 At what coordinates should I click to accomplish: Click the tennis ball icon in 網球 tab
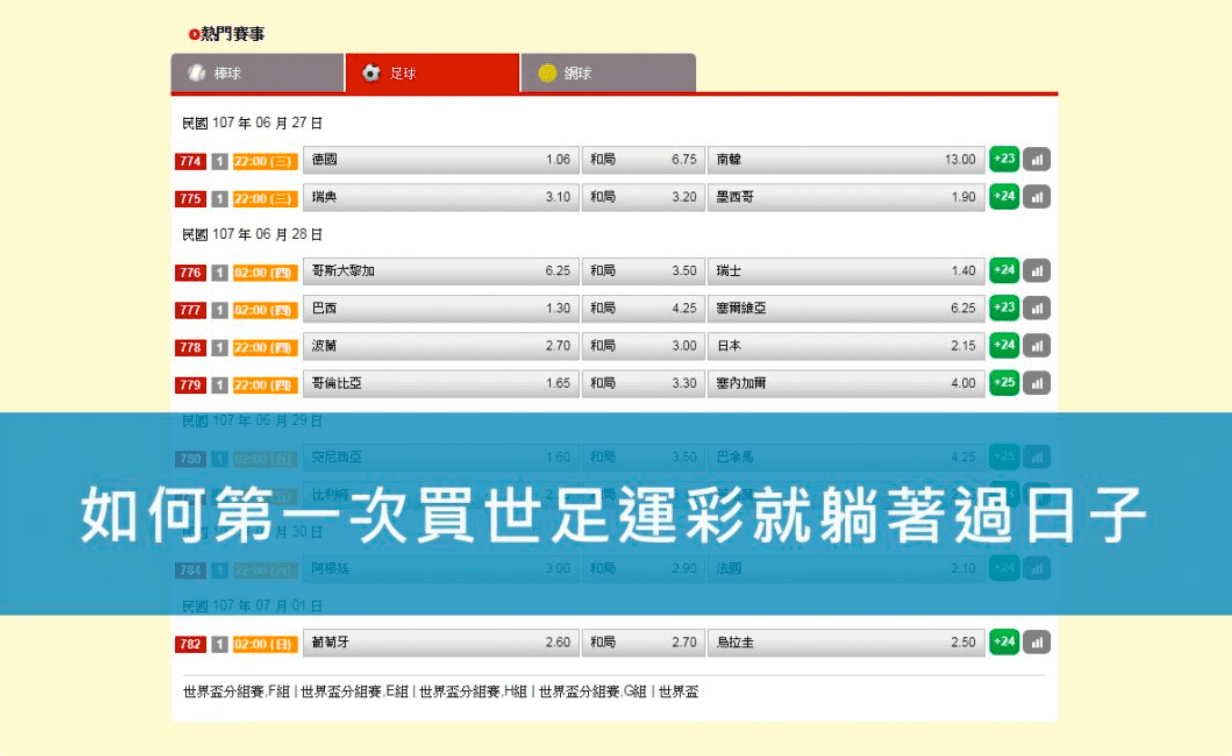547,73
